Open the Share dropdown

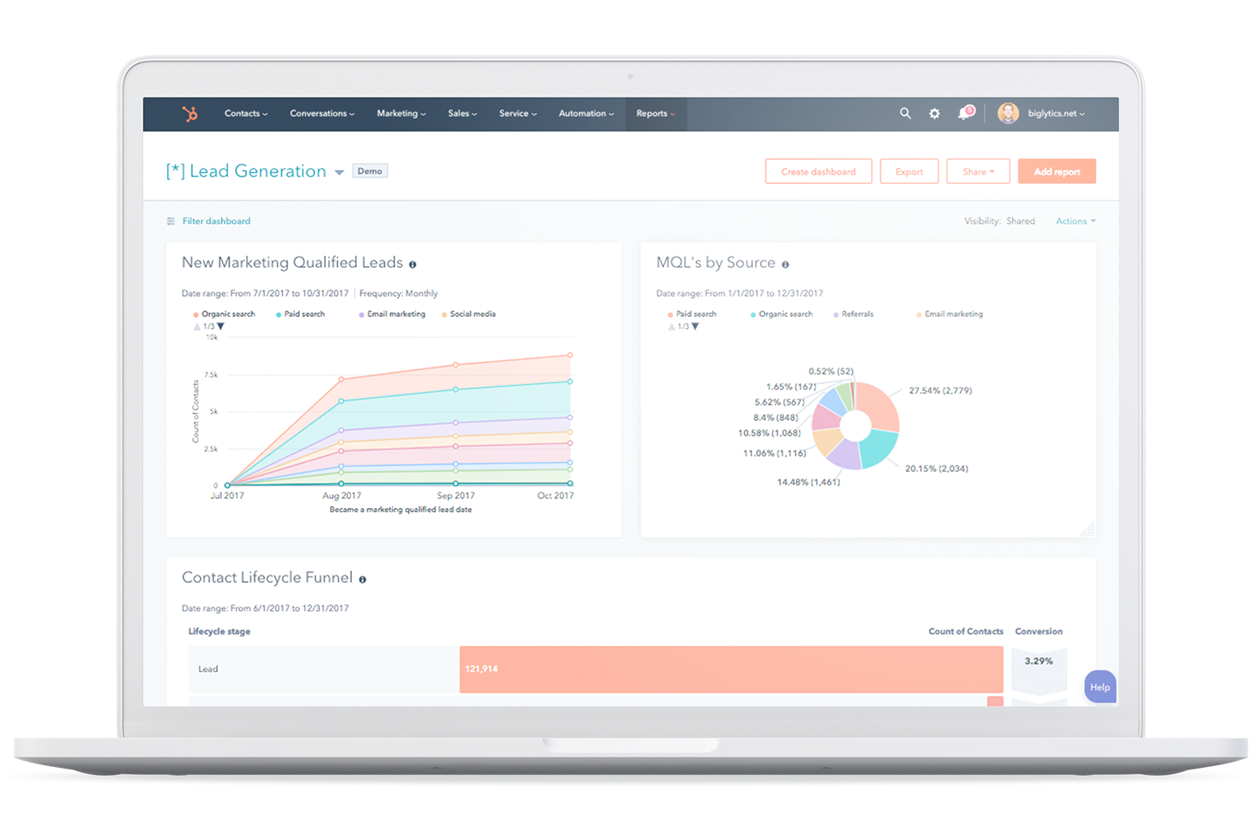(x=978, y=172)
